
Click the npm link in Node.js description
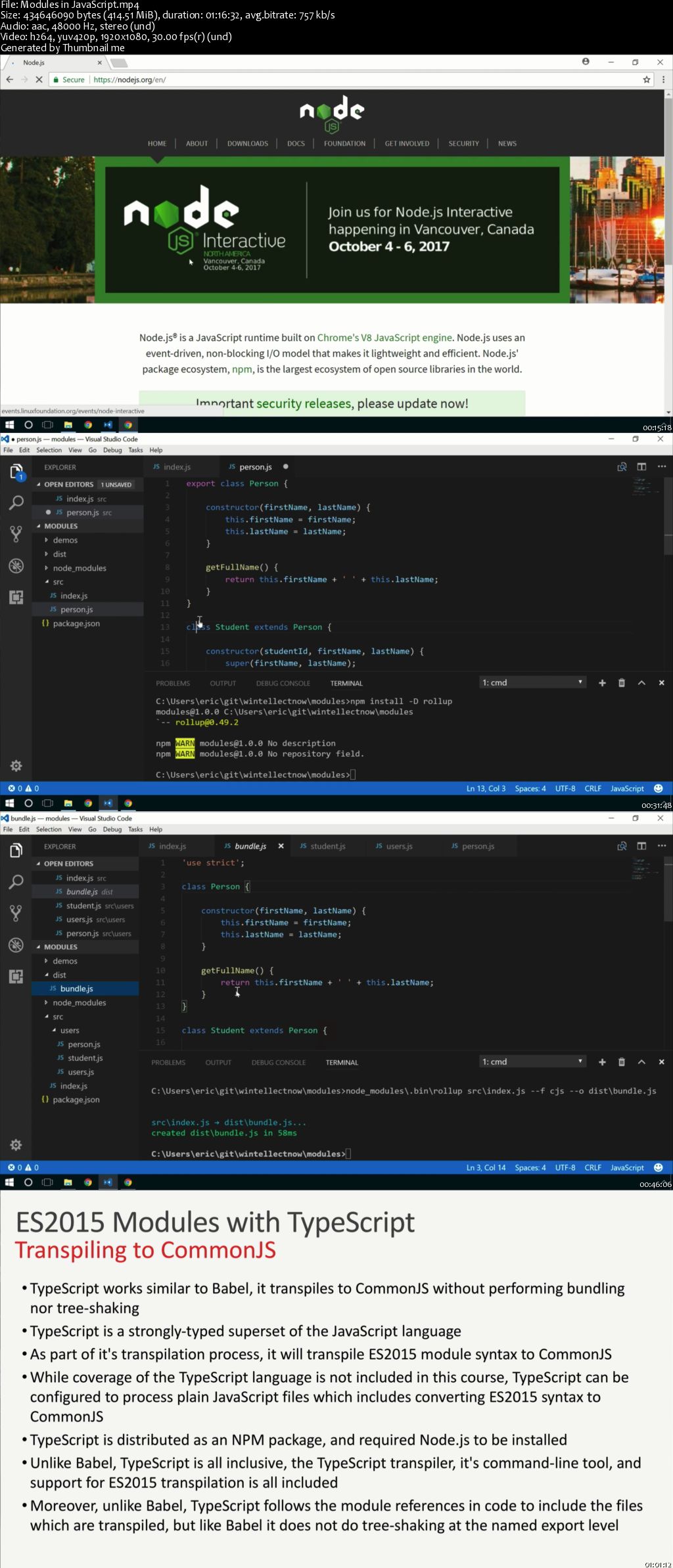point(242,369)
